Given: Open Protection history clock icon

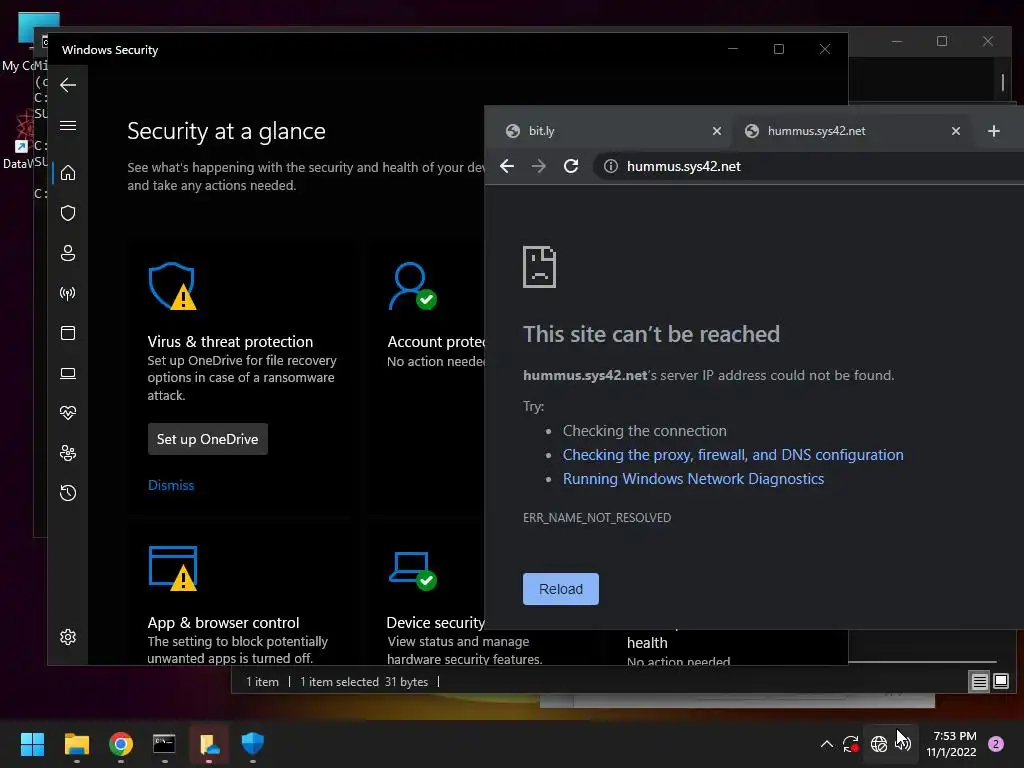Looking at the screenshot, I should coord(68,492).
